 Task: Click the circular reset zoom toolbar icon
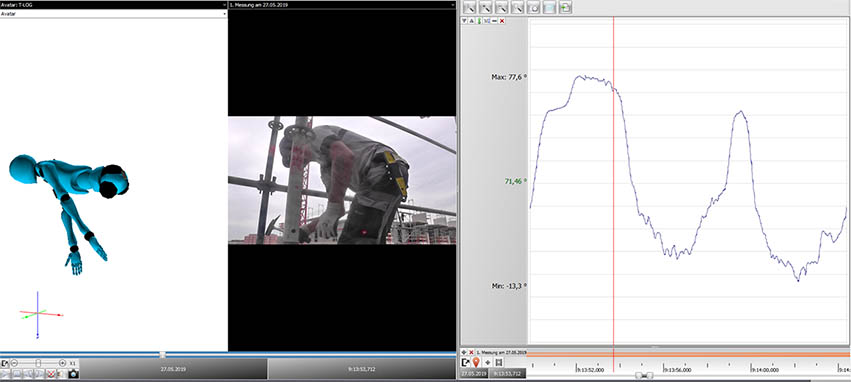pos(535,8)
